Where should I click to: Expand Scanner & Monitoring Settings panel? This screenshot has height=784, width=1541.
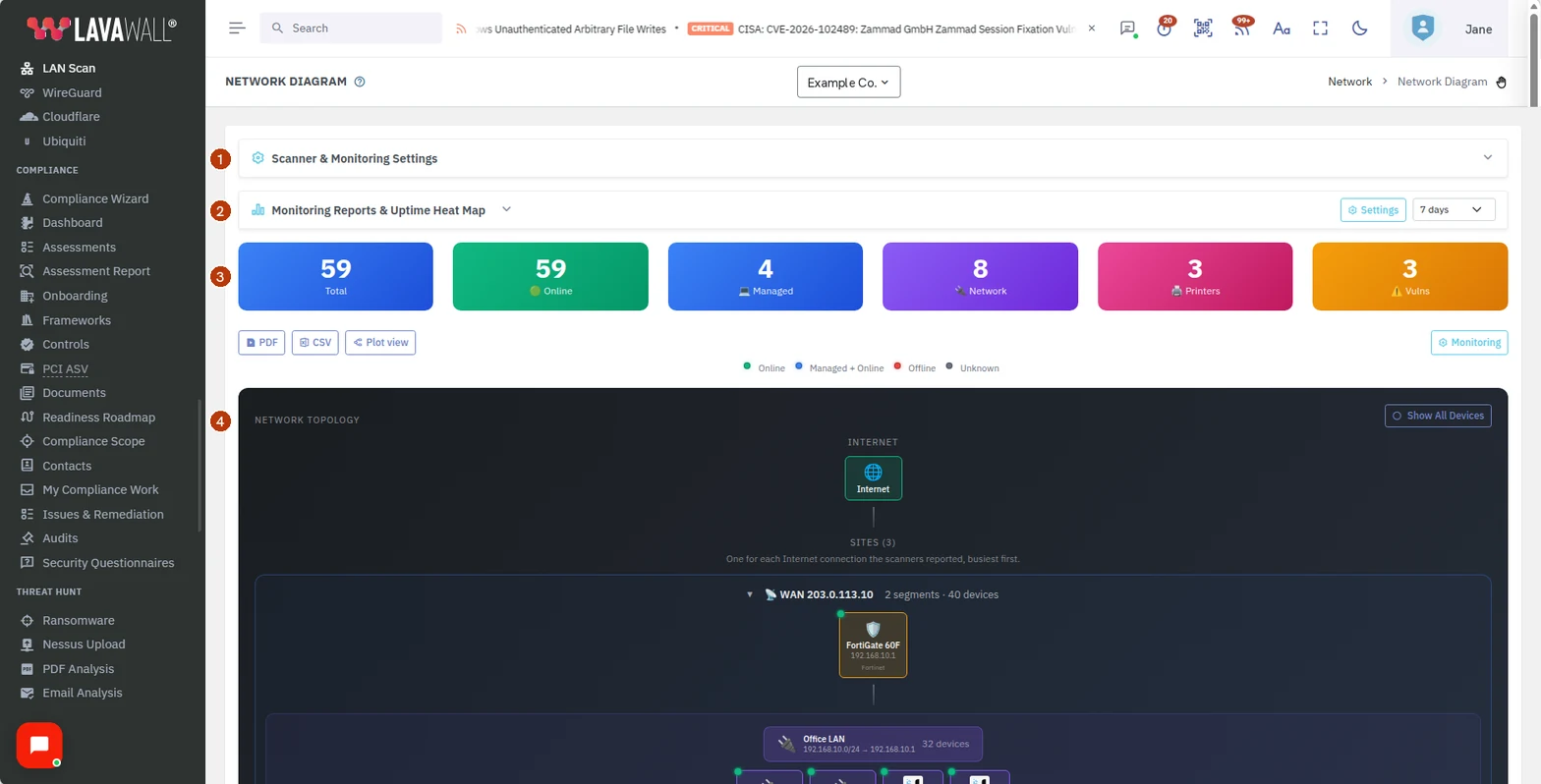click(873, 158)
